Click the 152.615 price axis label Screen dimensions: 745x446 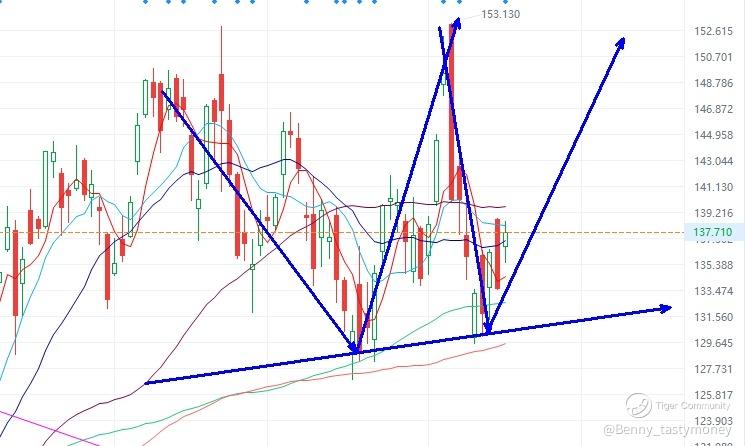click(x=713, y=31)
